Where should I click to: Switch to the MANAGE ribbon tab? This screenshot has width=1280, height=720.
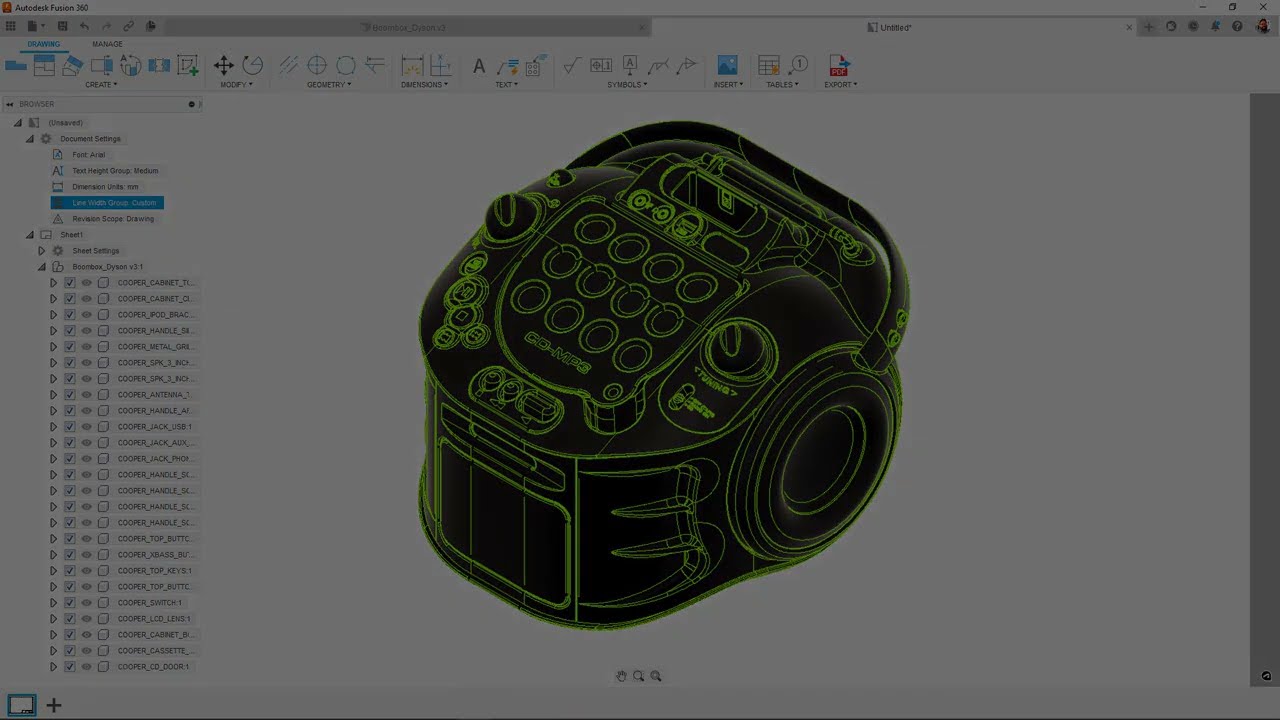point(107,44)
